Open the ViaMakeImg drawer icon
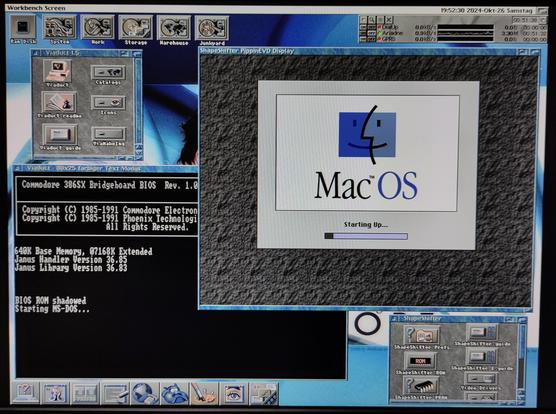This screenshot has width=556, height=414. tap(109, 134)
